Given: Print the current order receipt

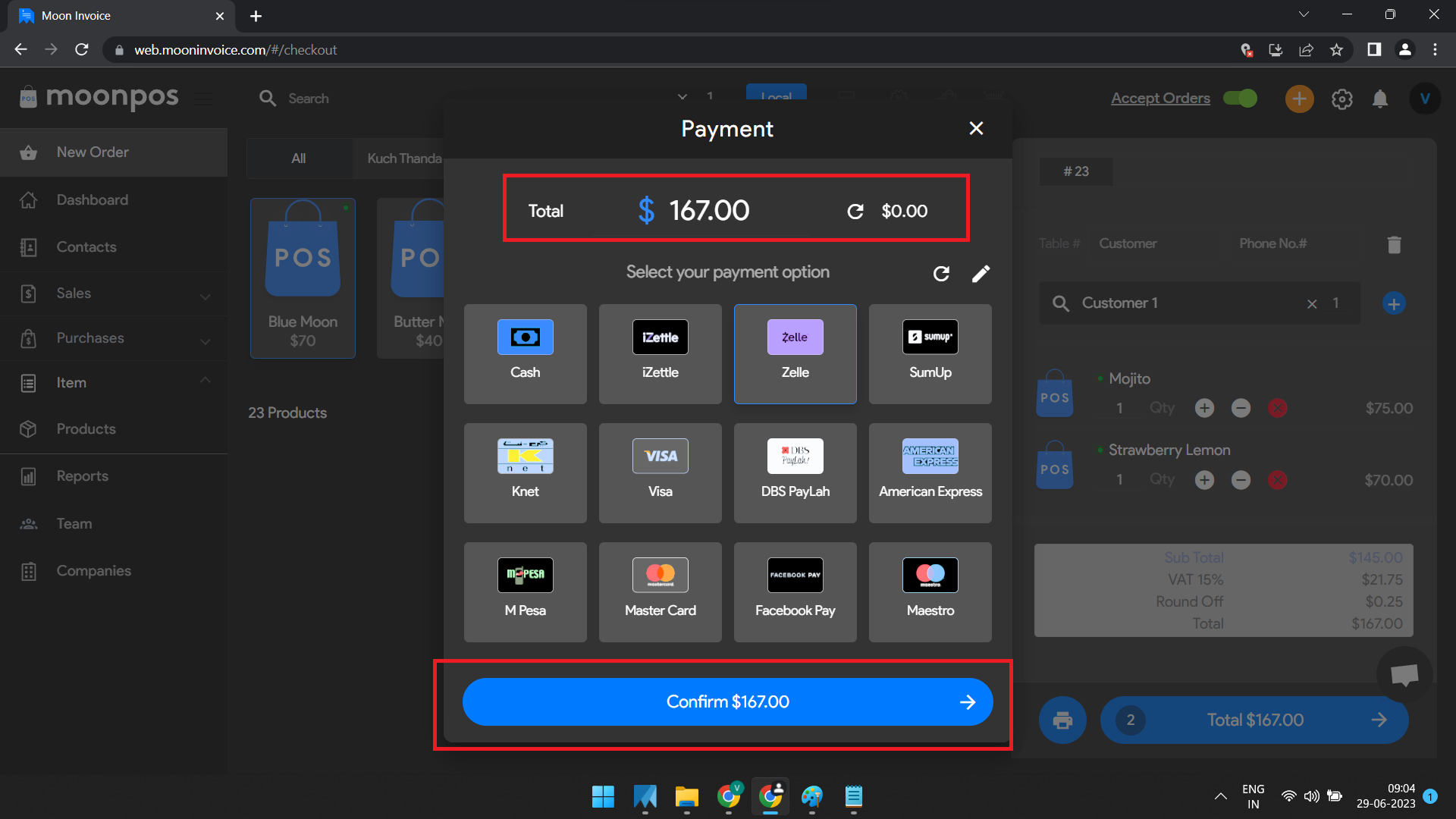Looking at the screenshot, I should point(1062,720).
